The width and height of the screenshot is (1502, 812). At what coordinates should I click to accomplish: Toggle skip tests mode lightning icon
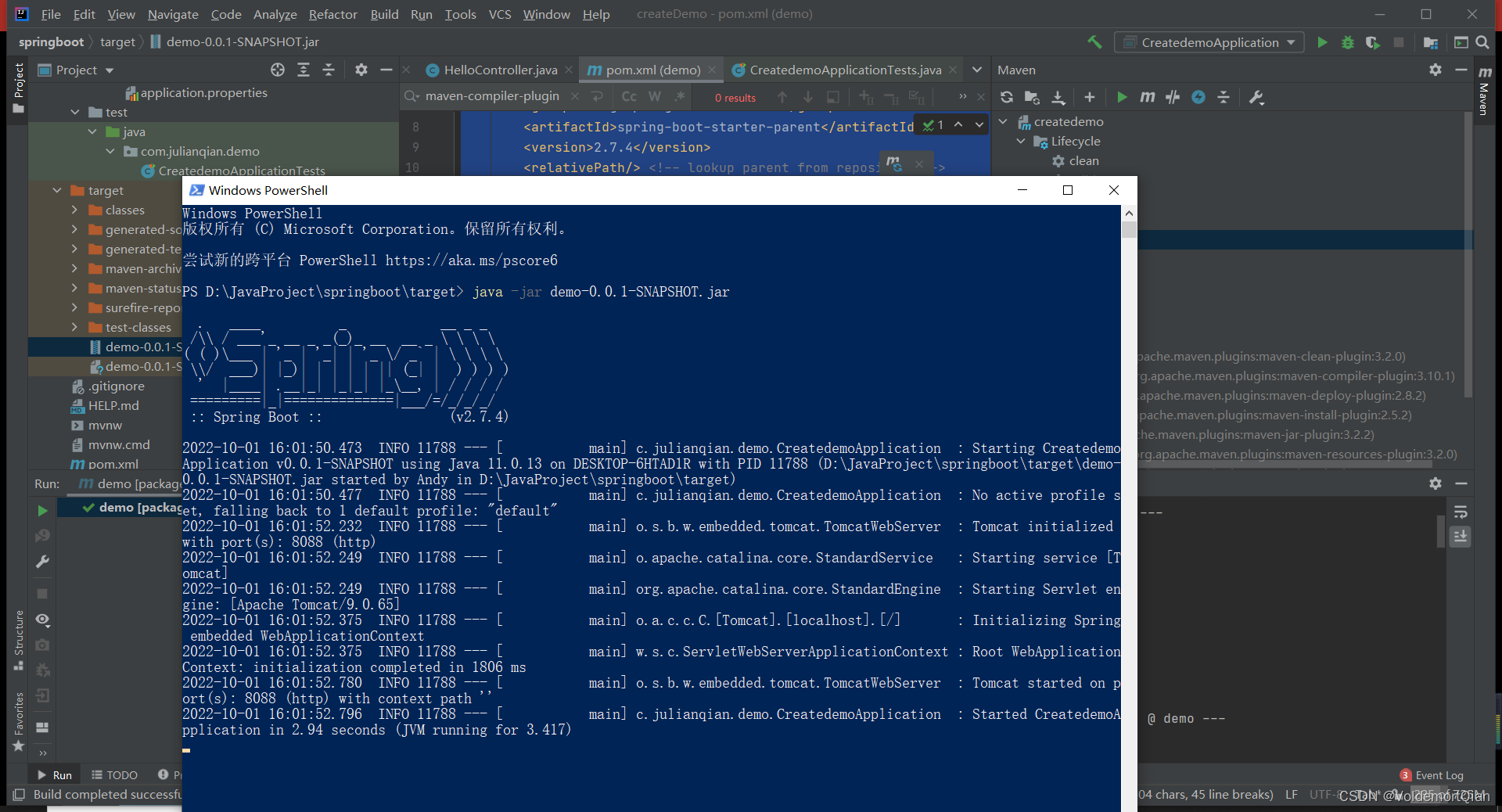(x=1198, y=97)
